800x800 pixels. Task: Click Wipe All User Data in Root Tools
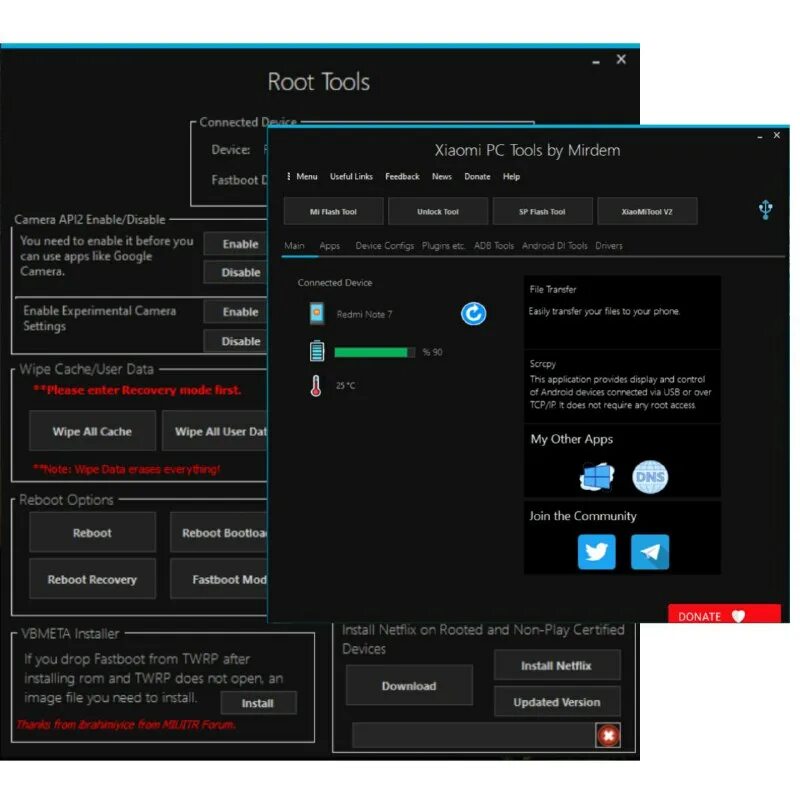coord(215,431)
